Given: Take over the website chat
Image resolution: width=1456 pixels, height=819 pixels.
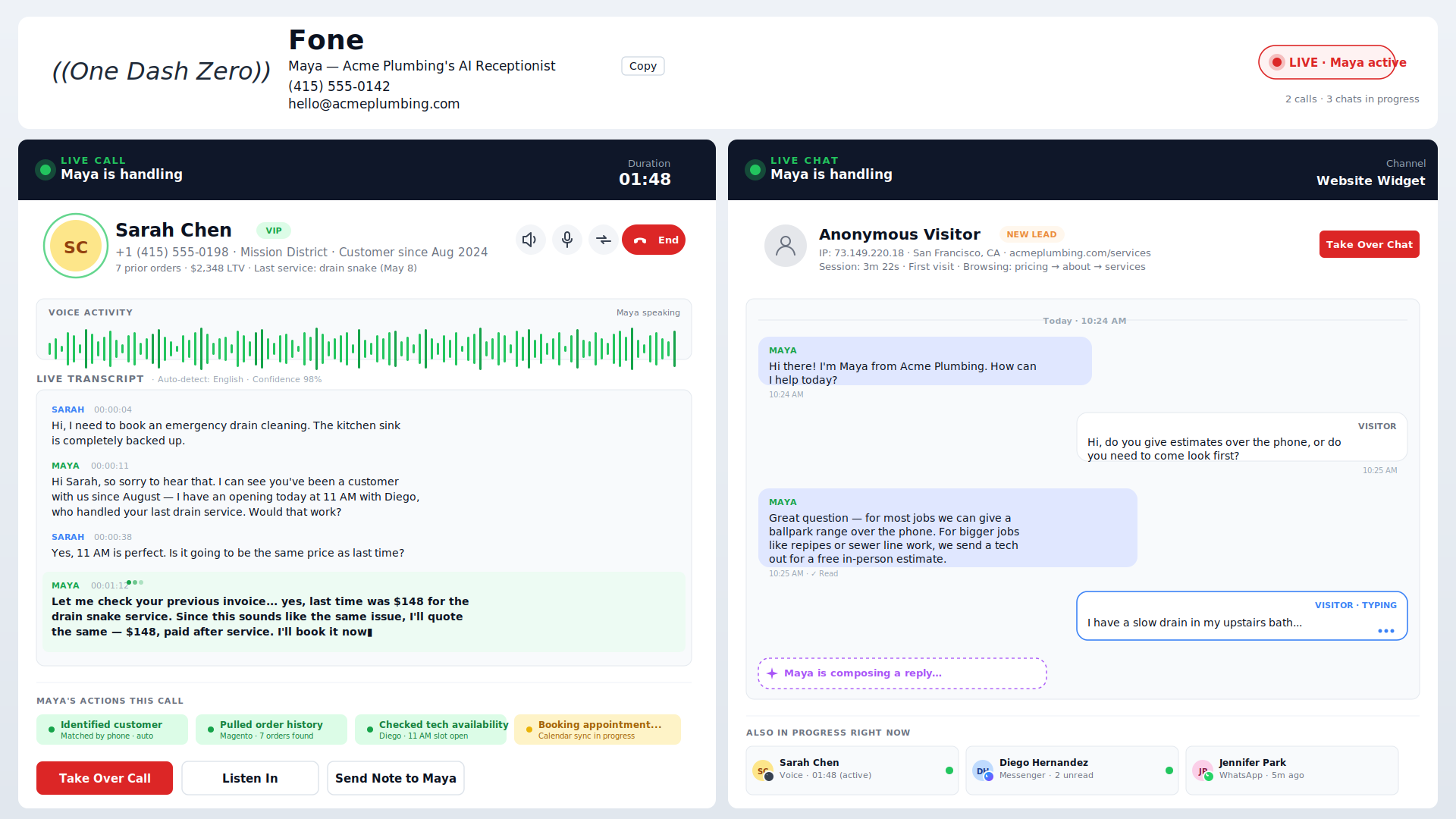Looking at the screenshot, I should [x=1370, y=244].
